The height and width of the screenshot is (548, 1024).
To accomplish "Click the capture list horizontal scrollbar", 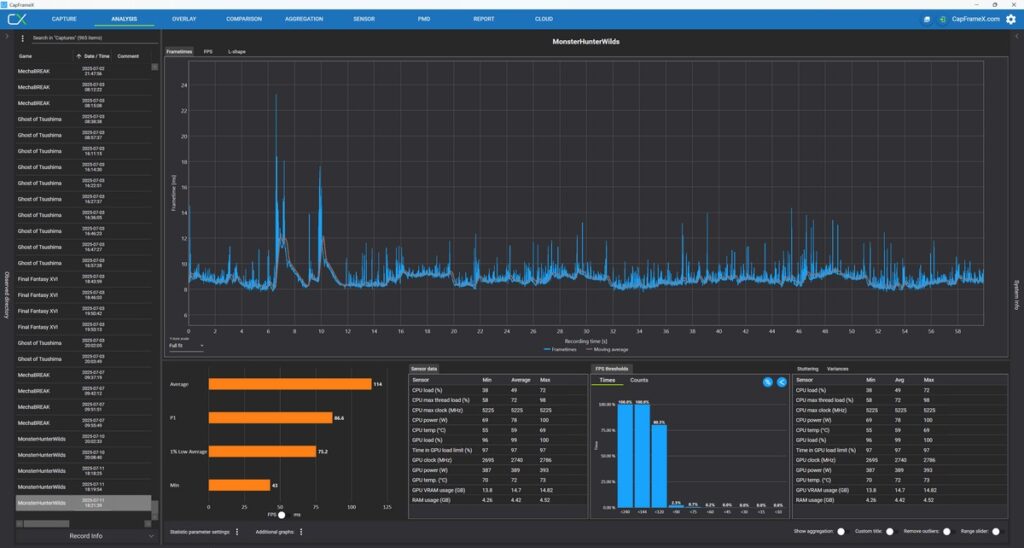I will (x=46, y=523).
